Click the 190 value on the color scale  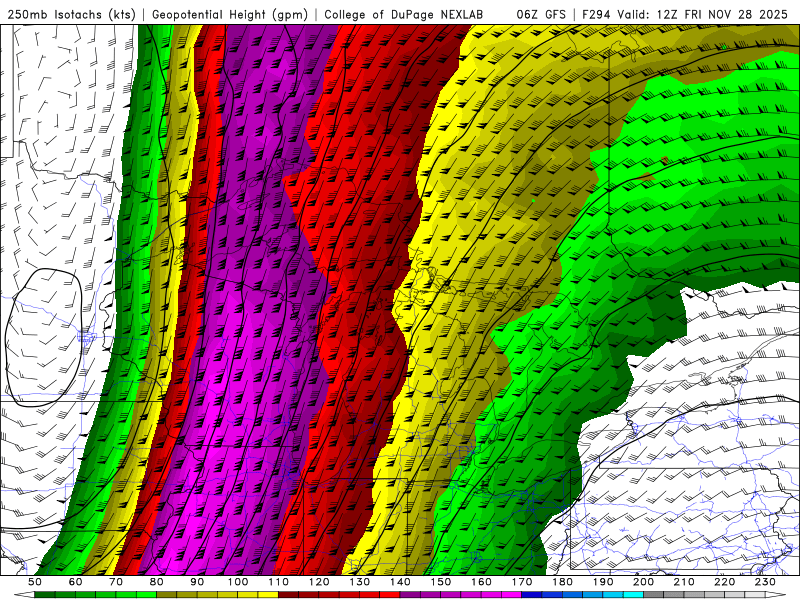click(603, 582)
